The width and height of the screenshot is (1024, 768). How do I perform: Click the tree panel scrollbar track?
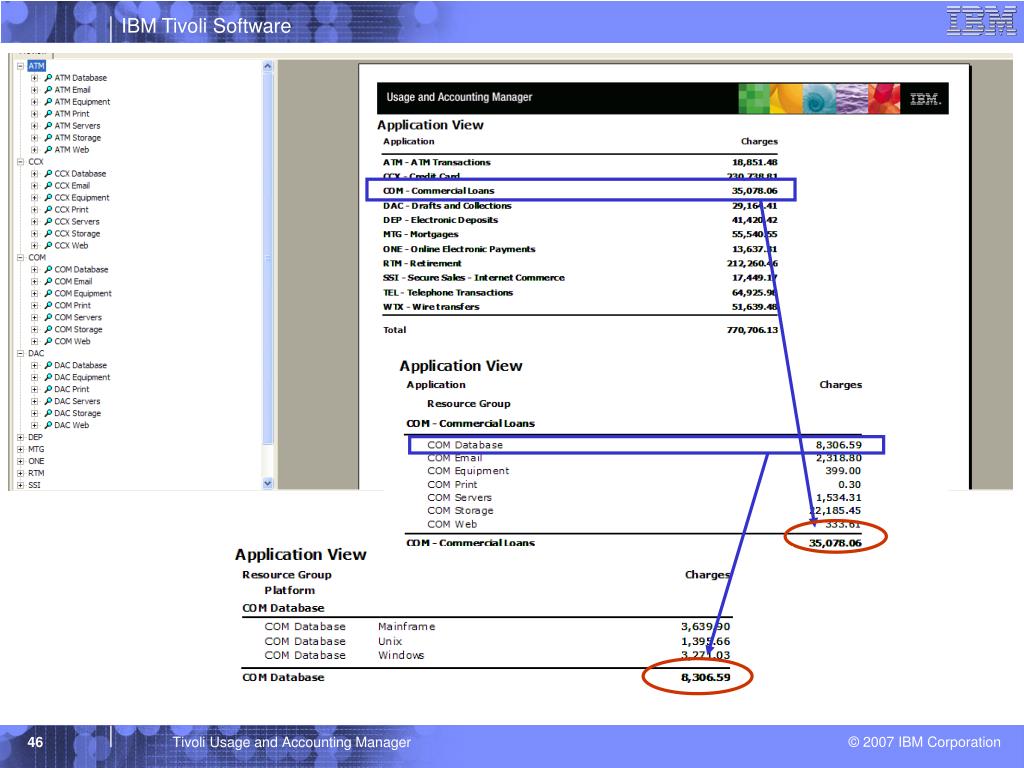pyautogui.click(x=267, y=274)
